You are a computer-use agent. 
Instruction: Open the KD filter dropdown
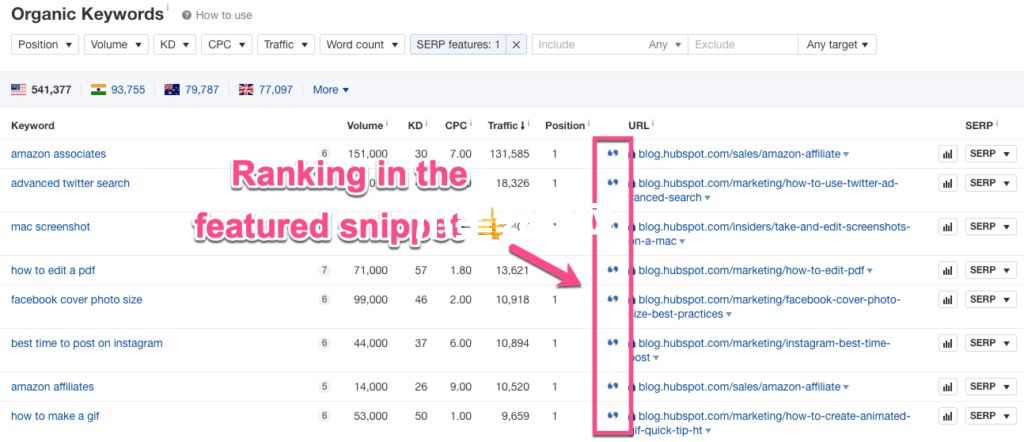[174, 44]
